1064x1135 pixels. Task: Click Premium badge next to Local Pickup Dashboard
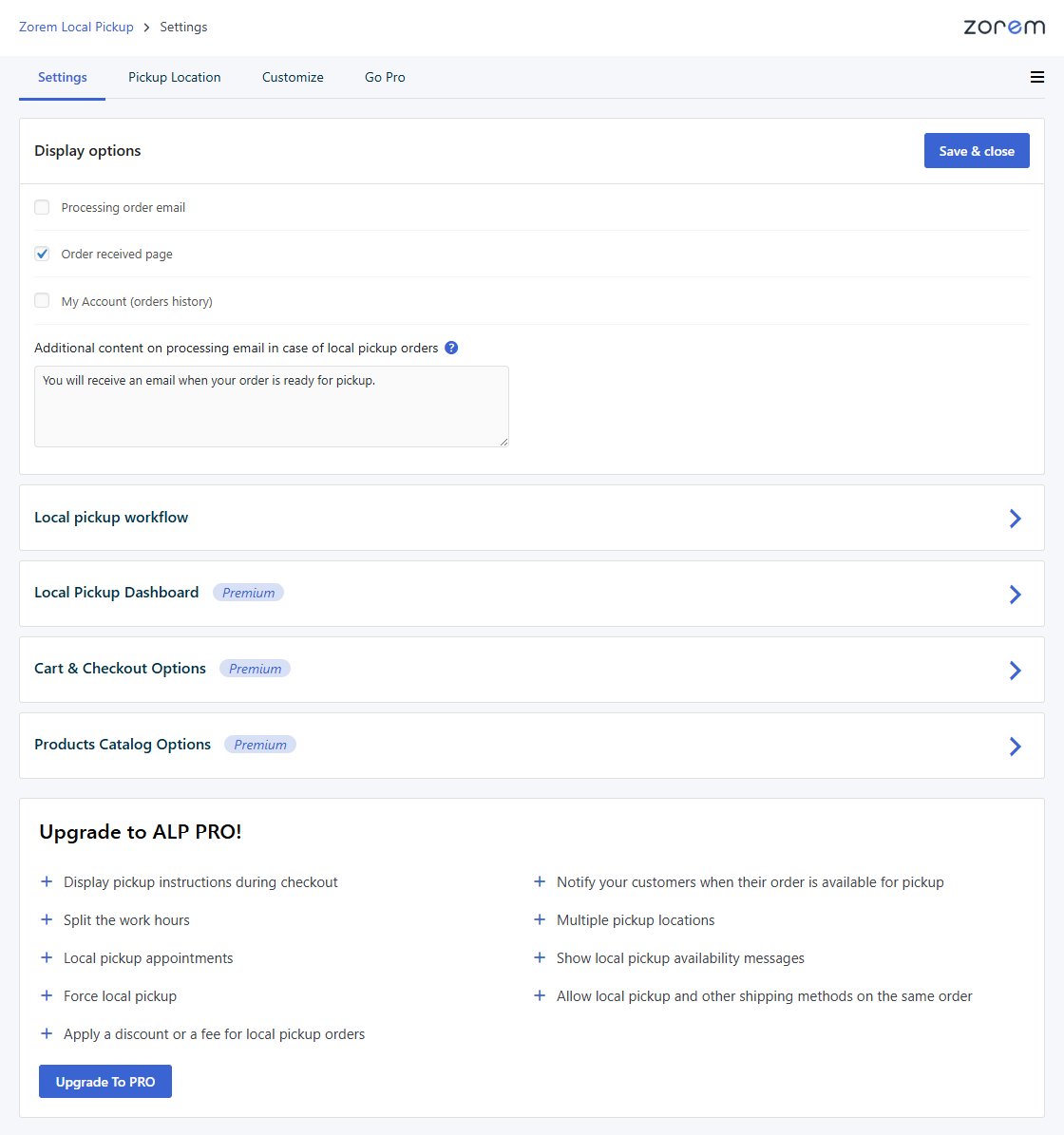248,593
